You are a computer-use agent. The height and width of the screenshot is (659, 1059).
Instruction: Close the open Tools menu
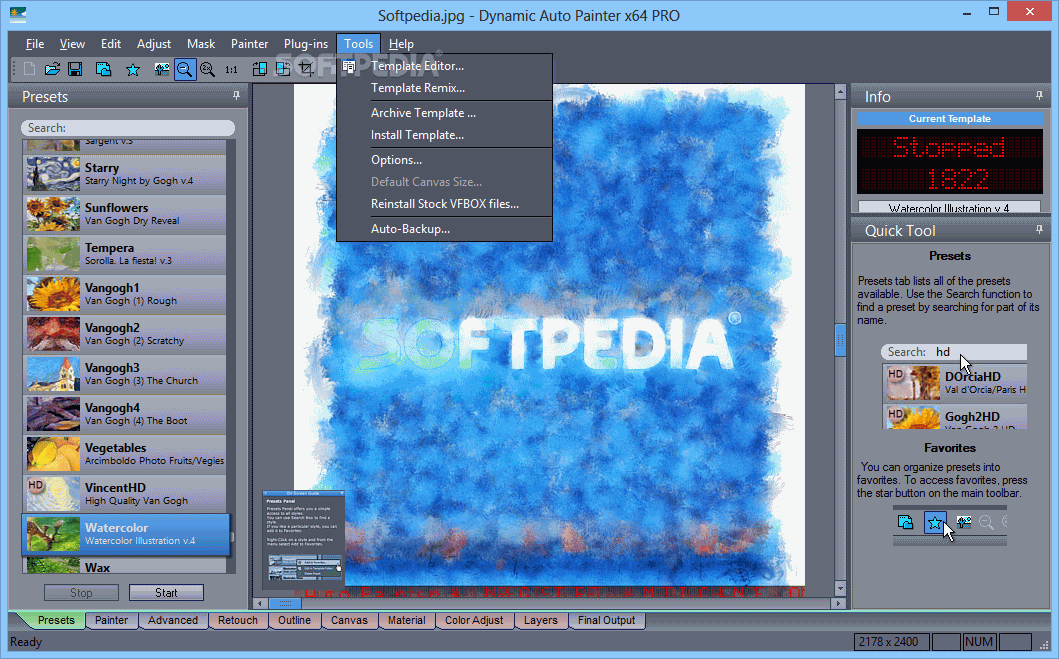[x=359, y=44]
